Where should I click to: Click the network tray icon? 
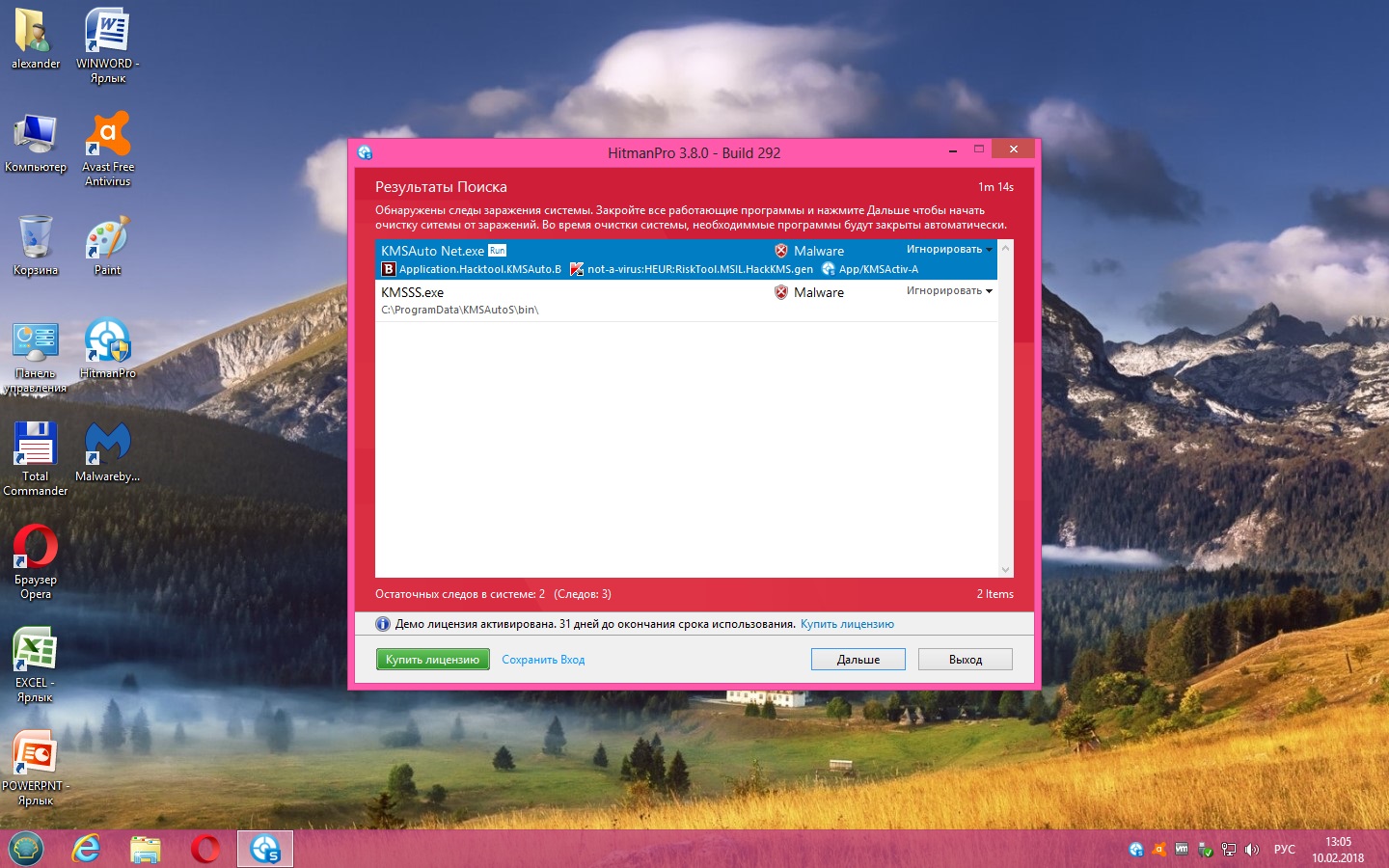pos(1228,850)
